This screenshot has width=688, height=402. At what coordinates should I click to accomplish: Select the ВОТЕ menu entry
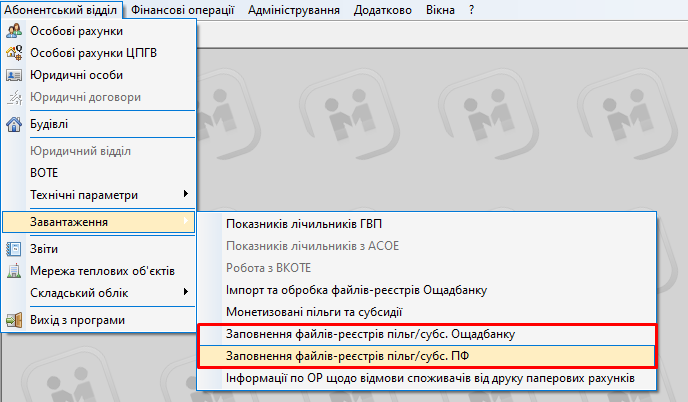click(46, 172)
